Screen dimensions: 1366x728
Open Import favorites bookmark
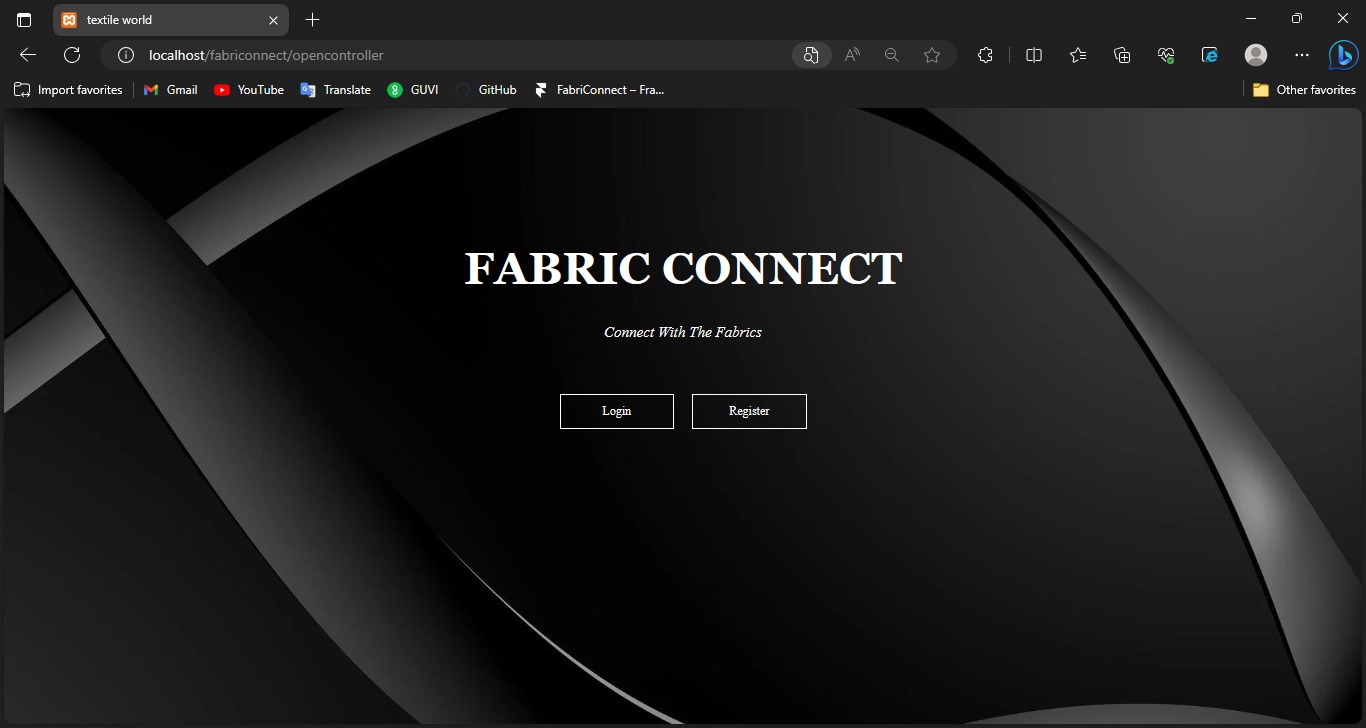coord(68,90)
